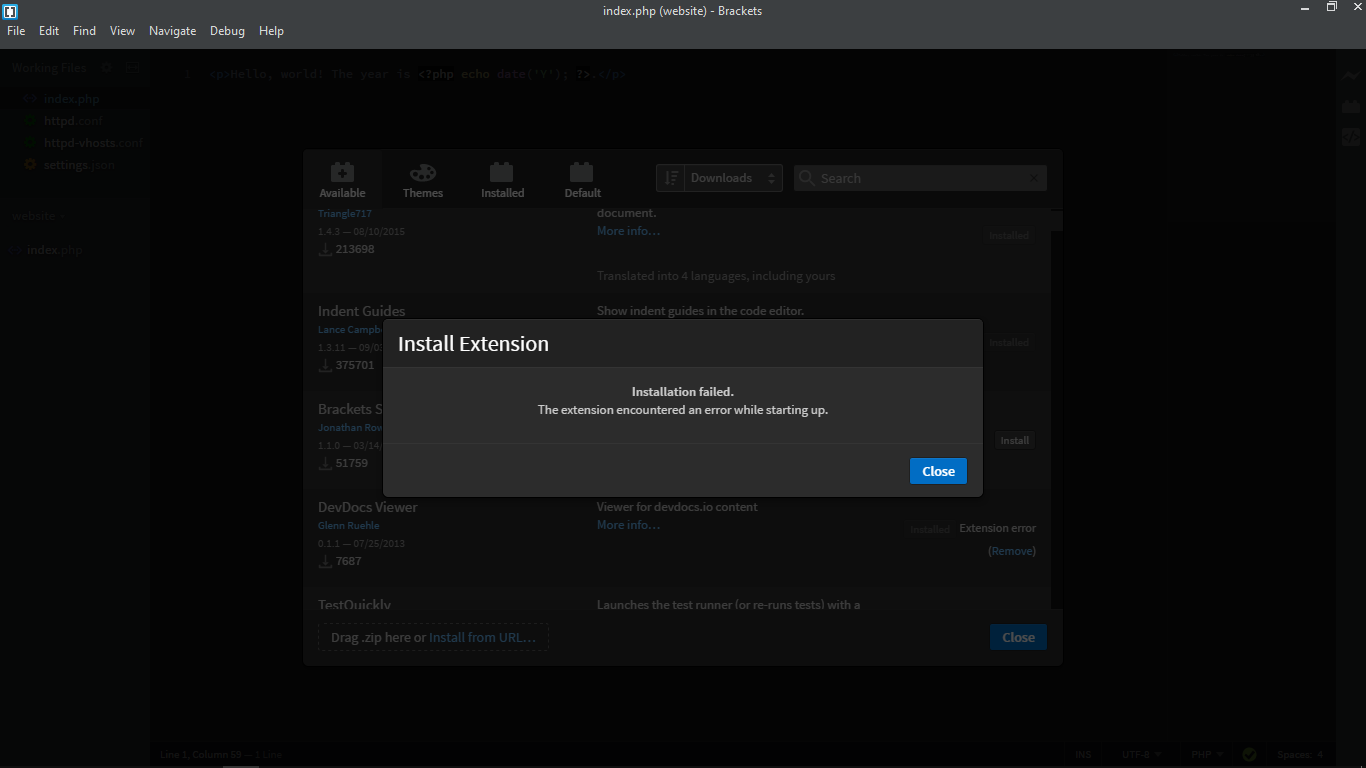Open the UTF-8 encoding dropdown
The height and width of the screenshot is (768, 1366).
tap(1141, 754)
